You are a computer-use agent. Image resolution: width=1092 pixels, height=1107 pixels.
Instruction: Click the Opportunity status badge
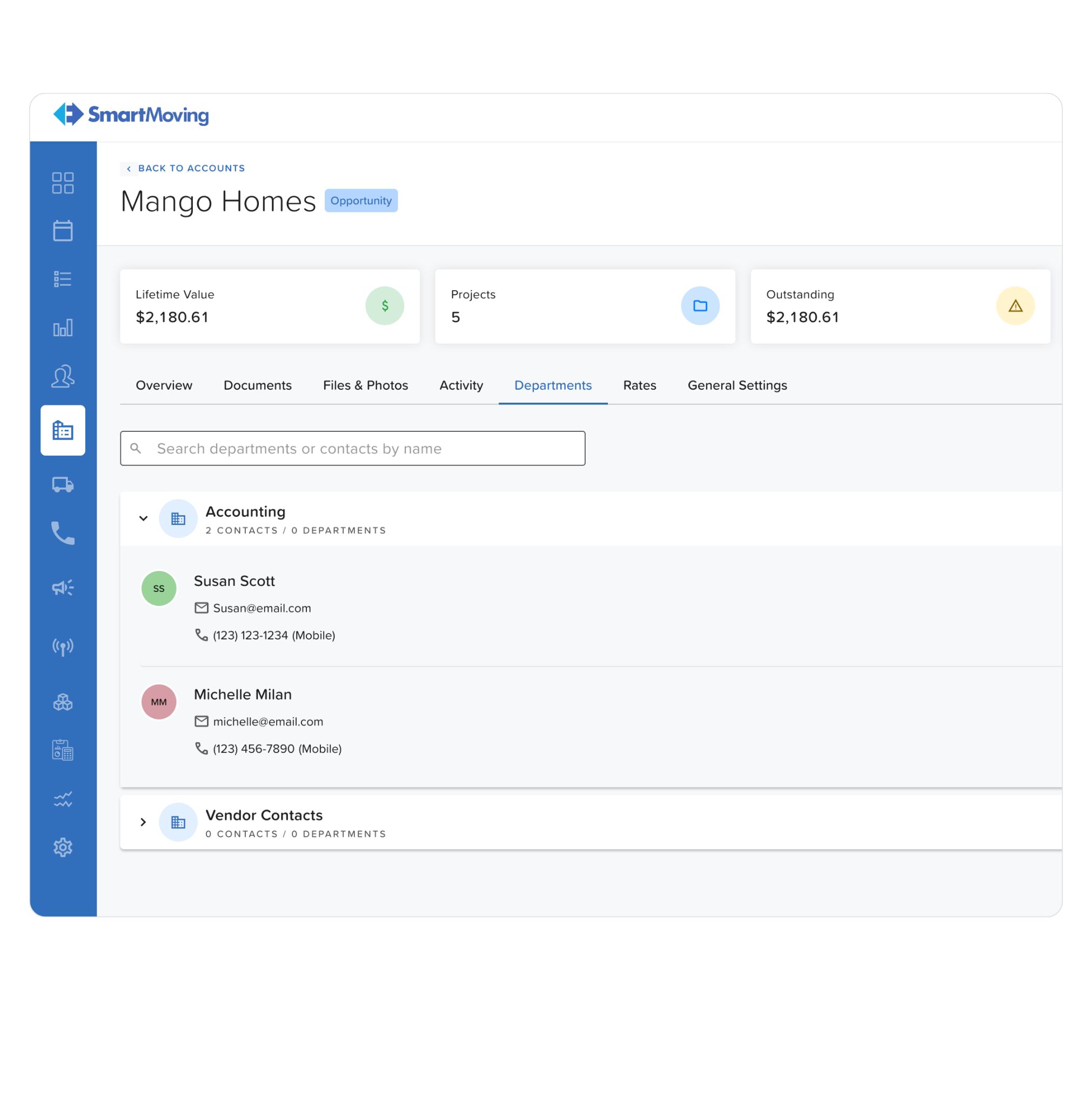pos(361,201)
